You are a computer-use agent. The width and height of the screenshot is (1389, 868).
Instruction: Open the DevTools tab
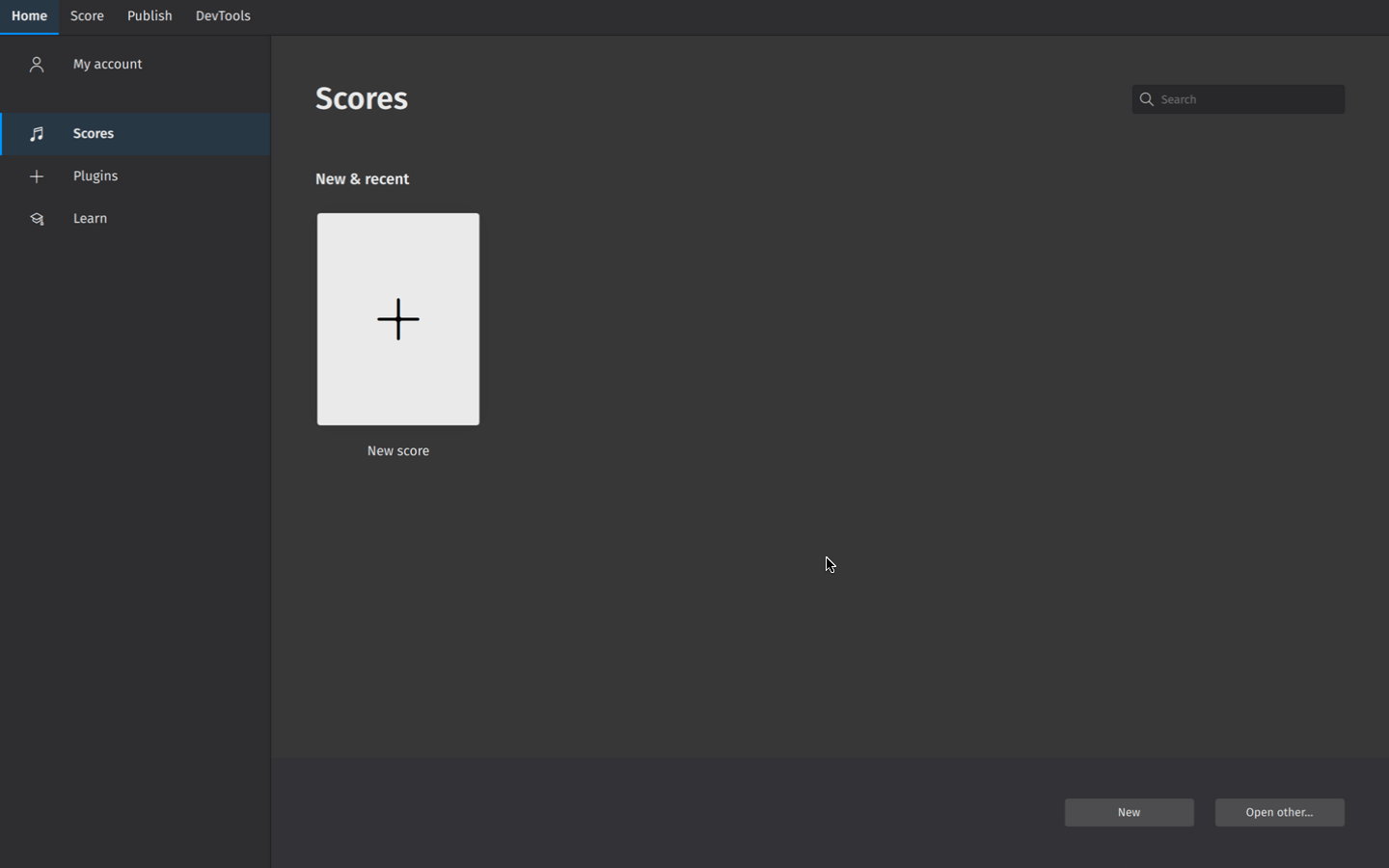pos(223,15)
